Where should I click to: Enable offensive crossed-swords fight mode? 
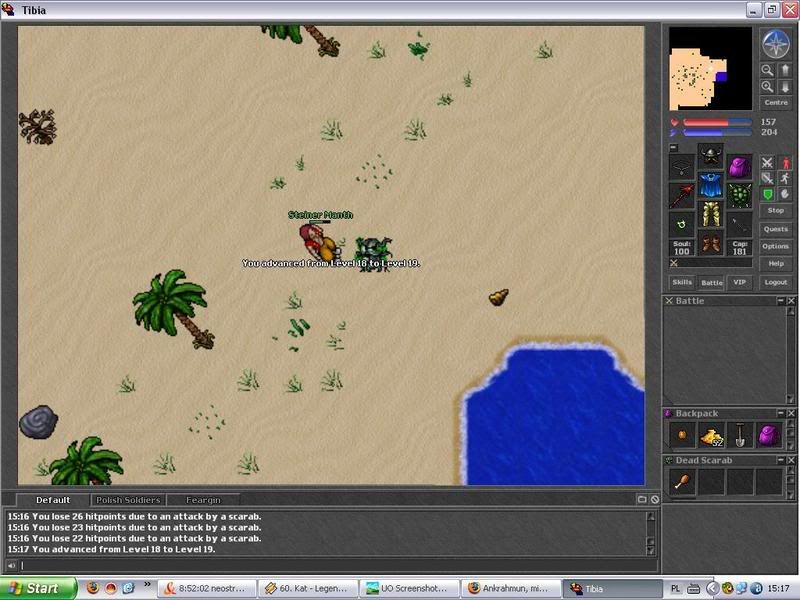point(767,163)
